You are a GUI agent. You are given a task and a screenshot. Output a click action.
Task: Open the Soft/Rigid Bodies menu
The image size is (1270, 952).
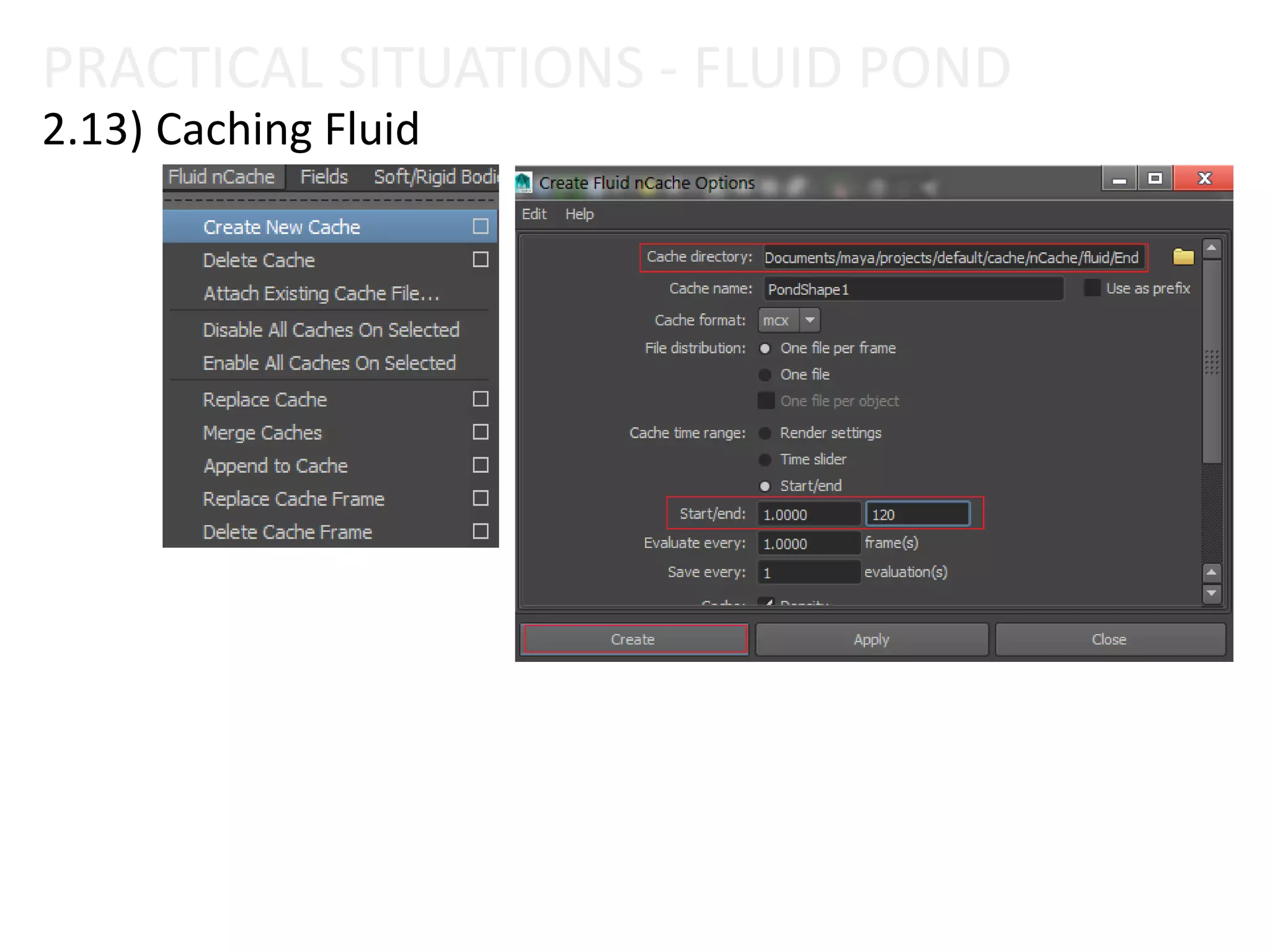tap(435, 177)
